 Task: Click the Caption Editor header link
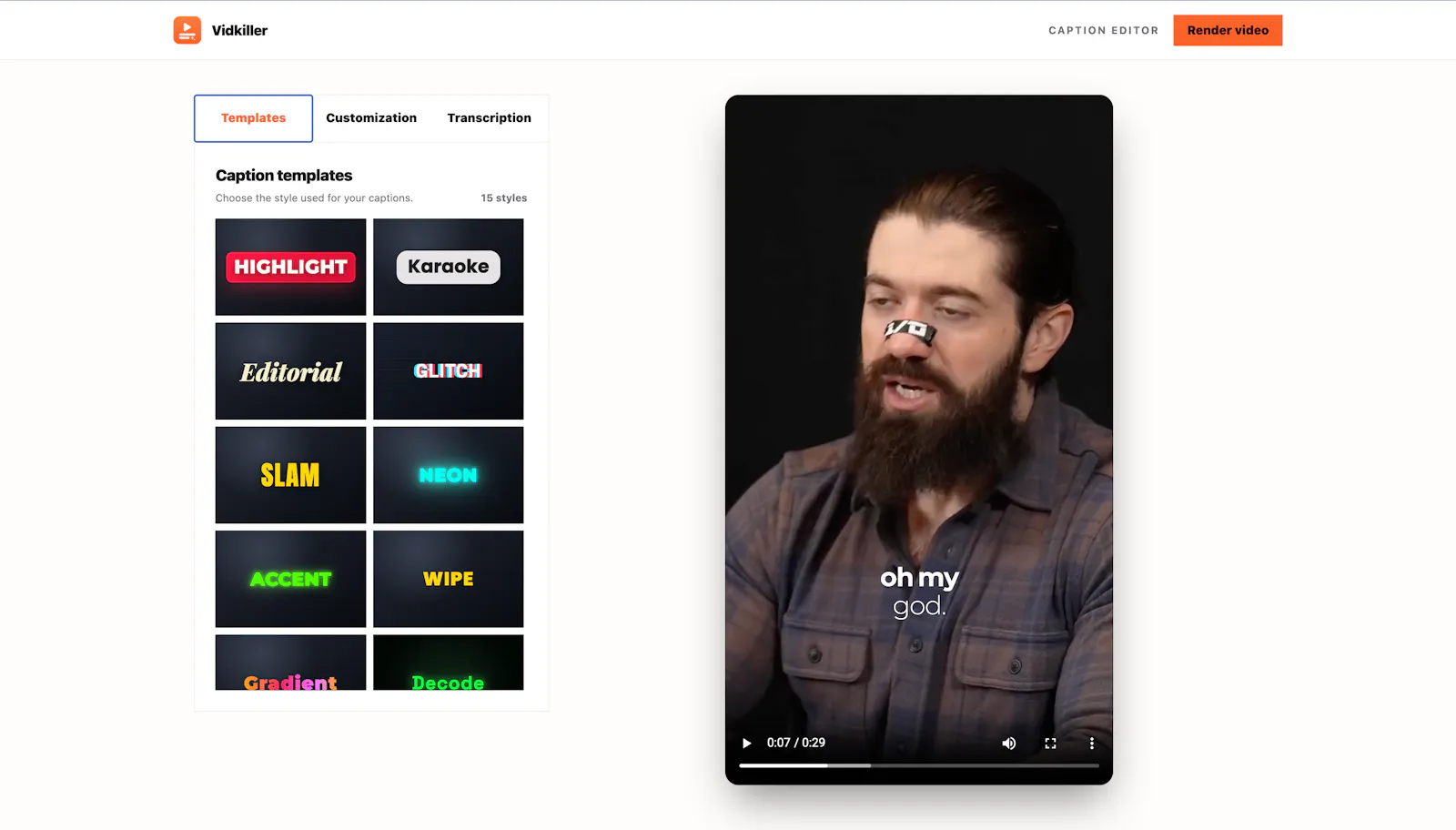pyautogui.click(x=1104, y=30)
